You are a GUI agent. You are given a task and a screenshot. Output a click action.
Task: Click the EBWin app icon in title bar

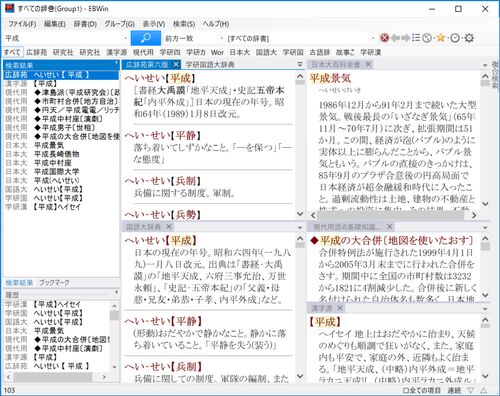(x=9, y=8)
